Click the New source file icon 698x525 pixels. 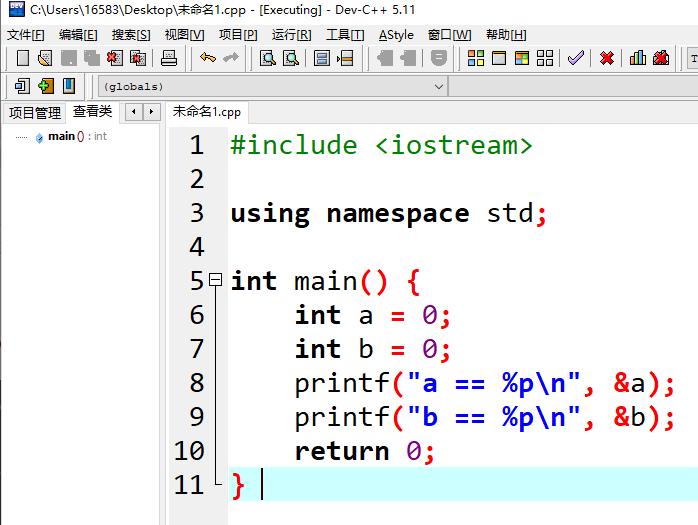click(22, 58)
